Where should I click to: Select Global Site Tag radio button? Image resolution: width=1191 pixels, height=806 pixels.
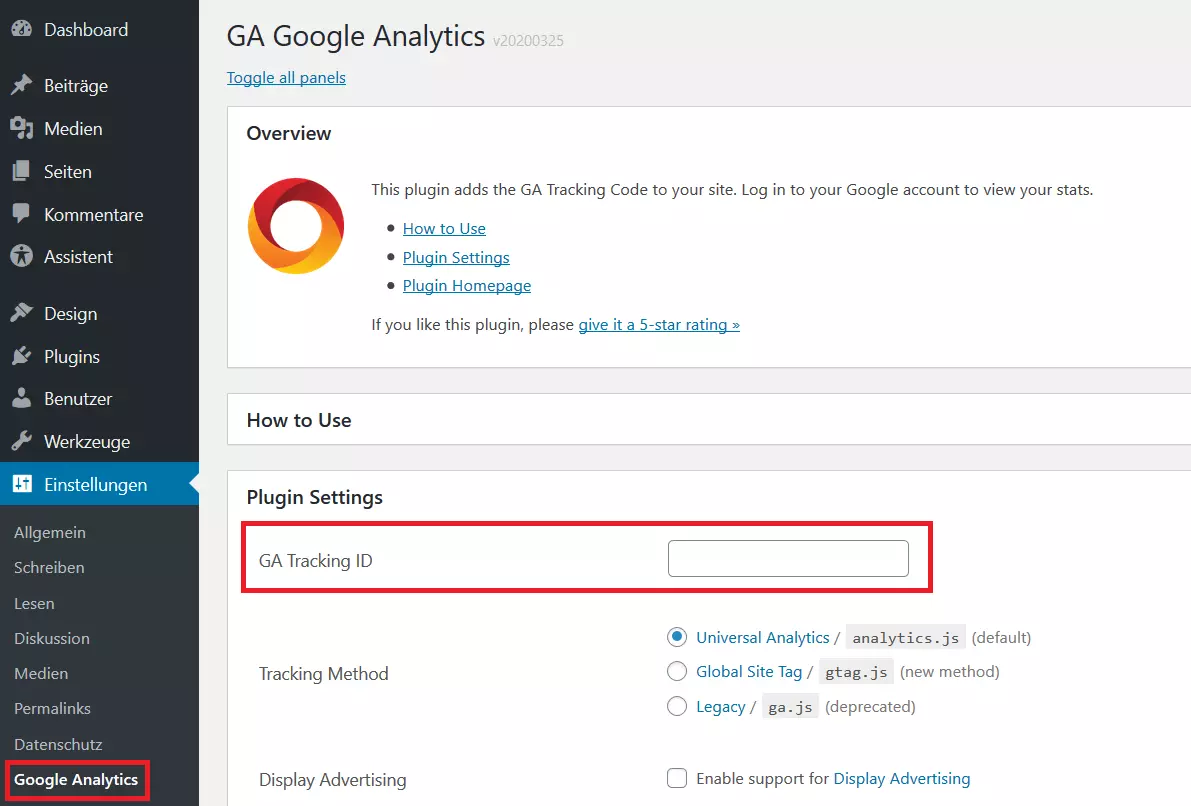[x=677, y=671]
